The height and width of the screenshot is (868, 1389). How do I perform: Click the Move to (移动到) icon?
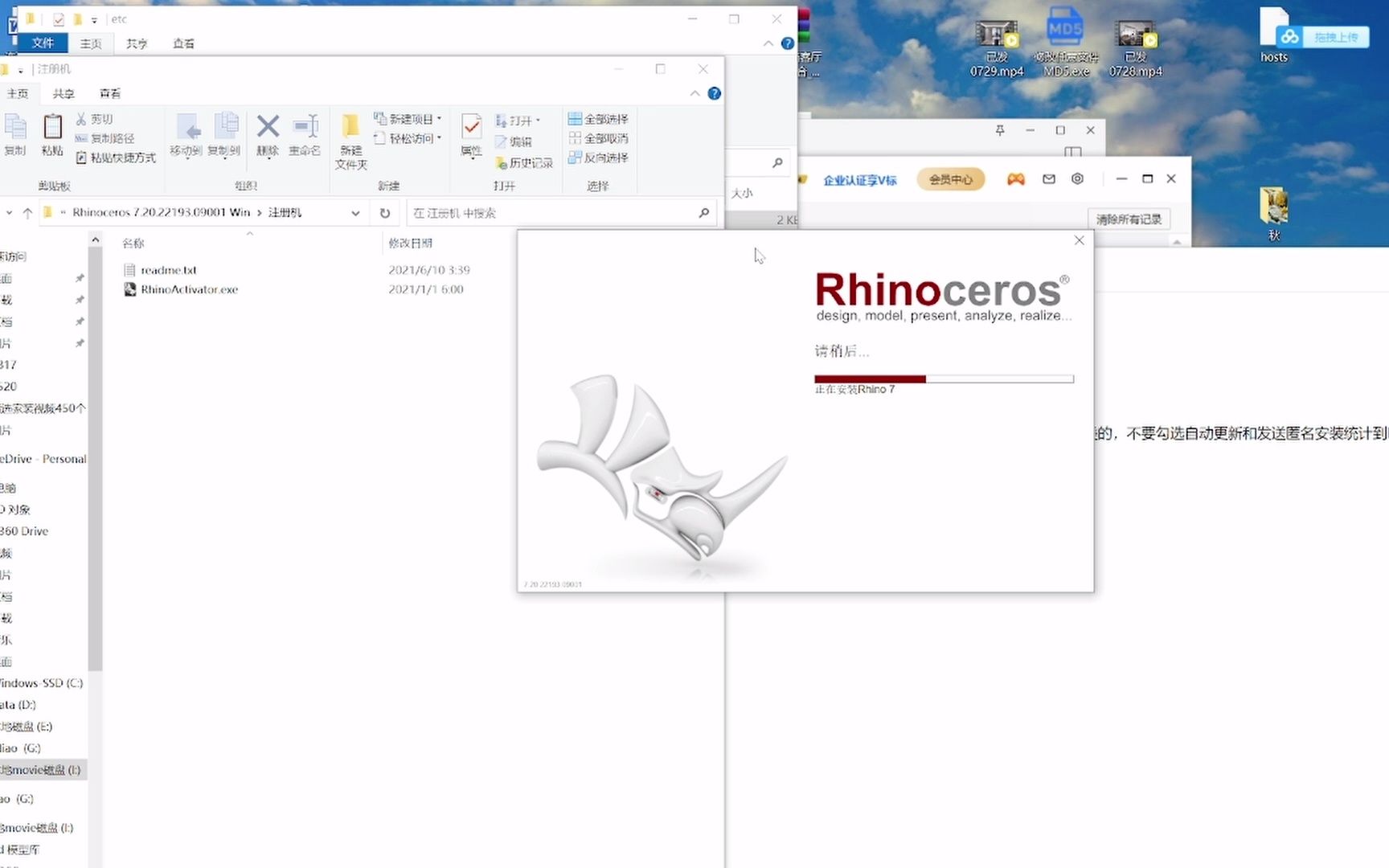click(x=186, y=133)
